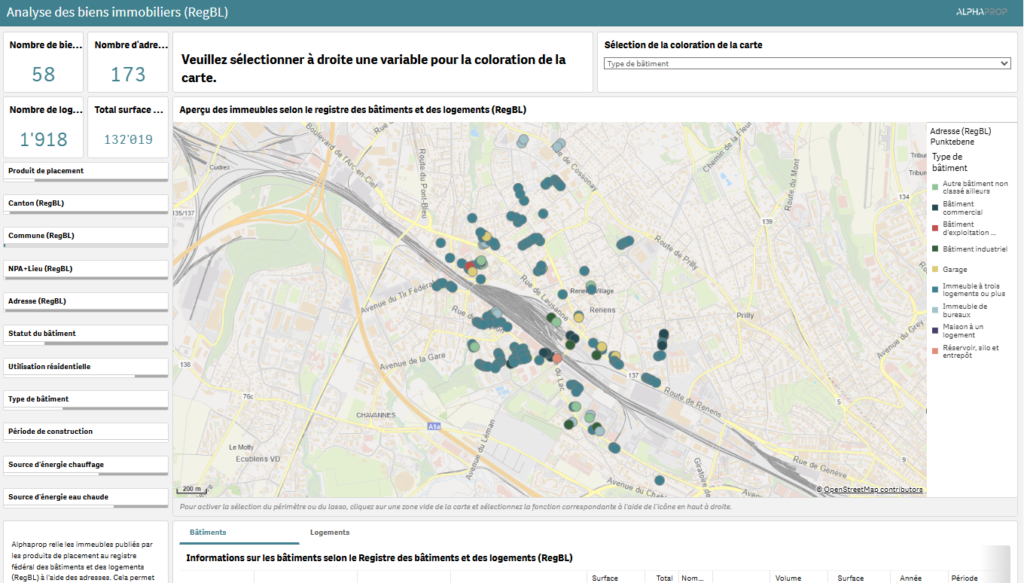Select the Bâtiments tab

tap(208, 533)
